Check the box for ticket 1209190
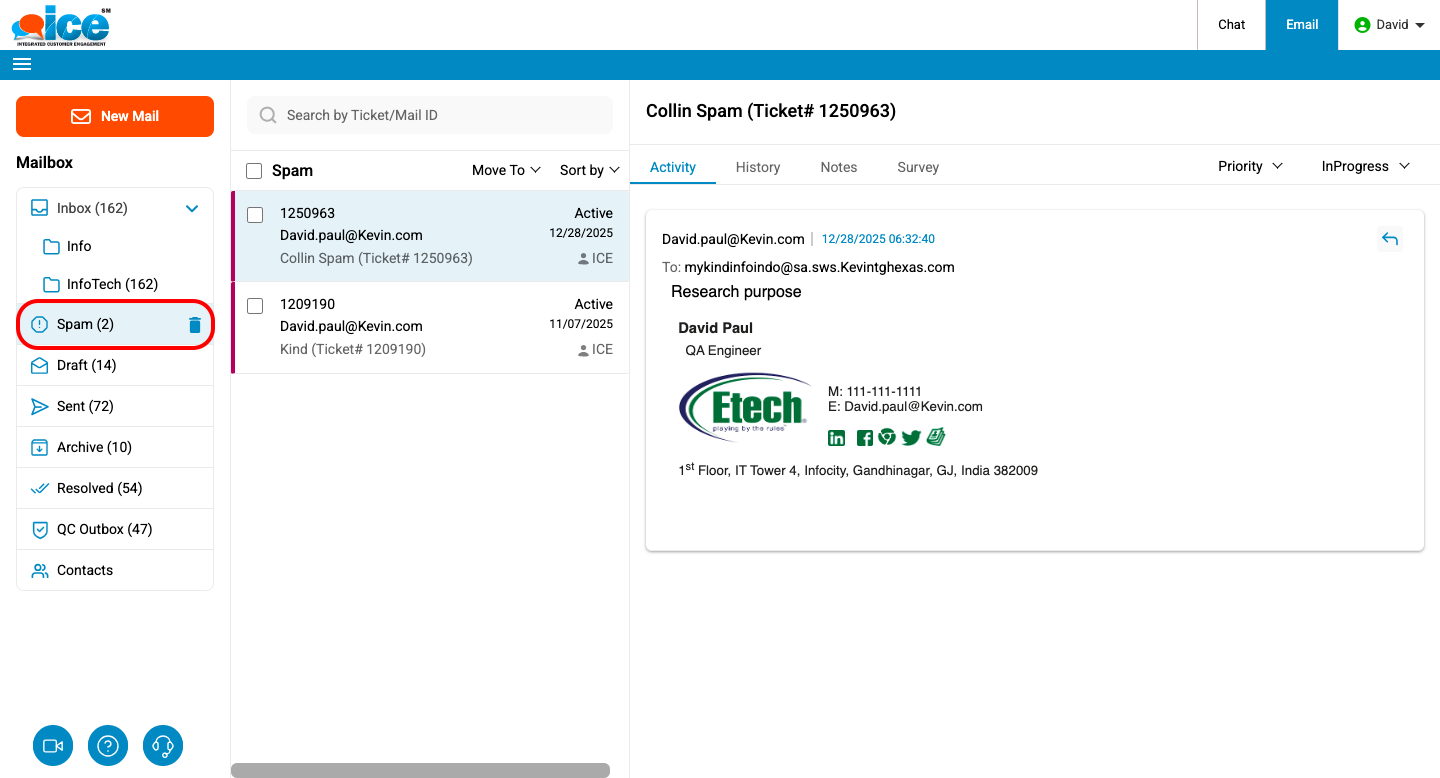This screenshot has width=1440, height=778. click(x=255, y=306)
